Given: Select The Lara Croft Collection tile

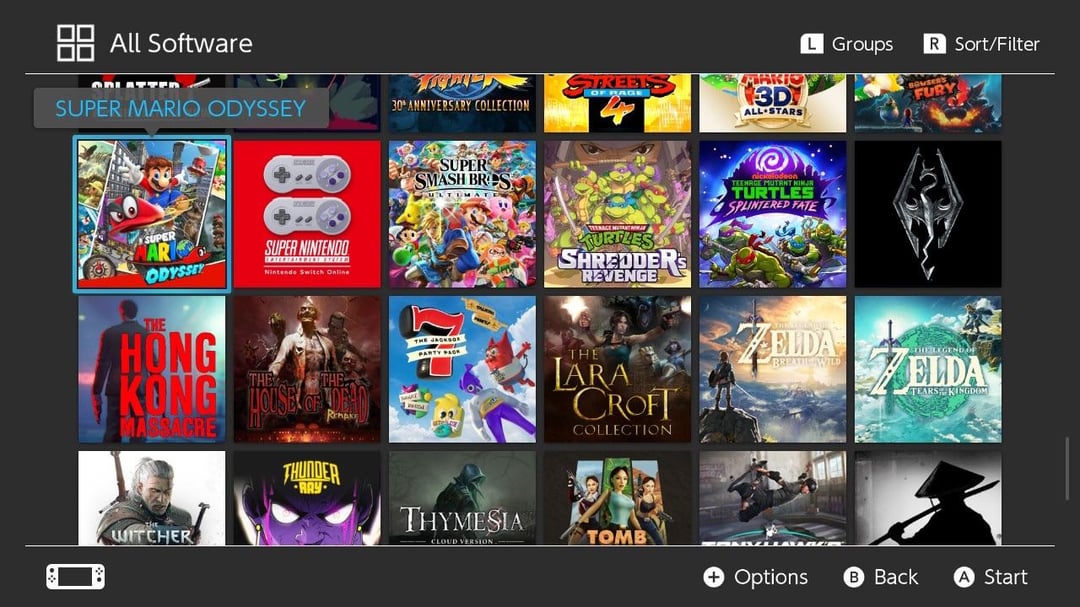Looking at the screenshot, I should point(617,369).
